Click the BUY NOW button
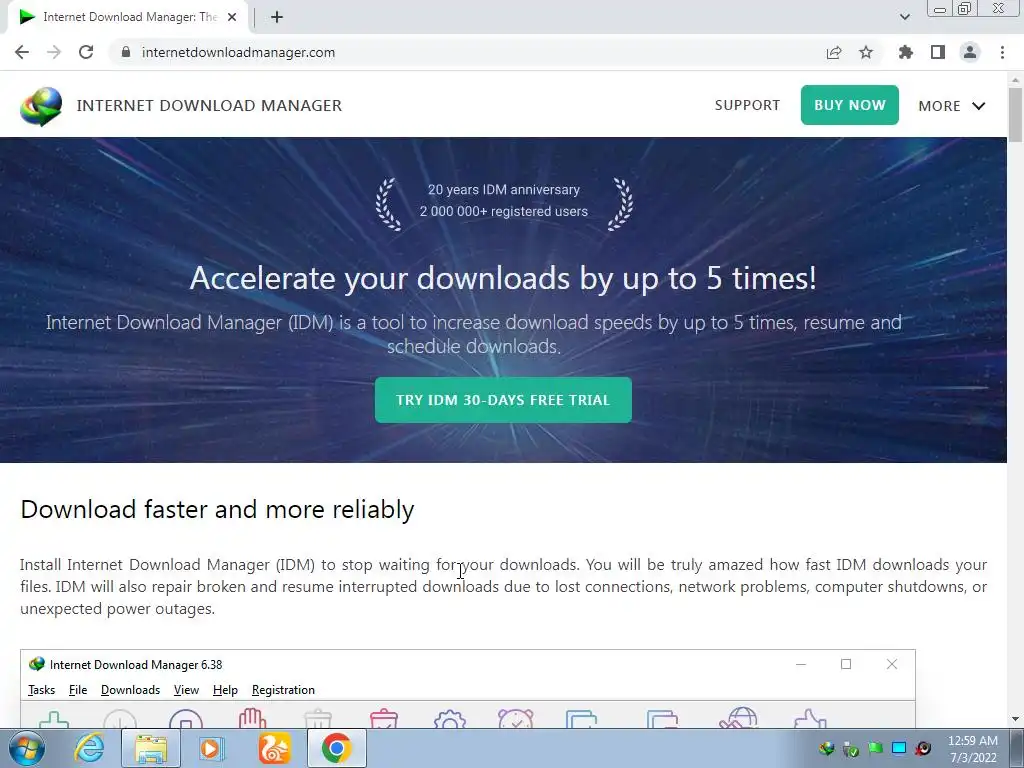1024x768 pixels. point(850,105)
